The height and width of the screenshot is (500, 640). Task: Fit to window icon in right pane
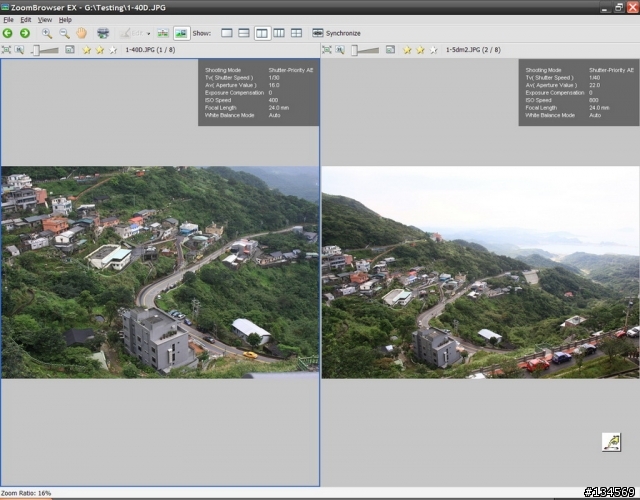(x=327, y=50)
